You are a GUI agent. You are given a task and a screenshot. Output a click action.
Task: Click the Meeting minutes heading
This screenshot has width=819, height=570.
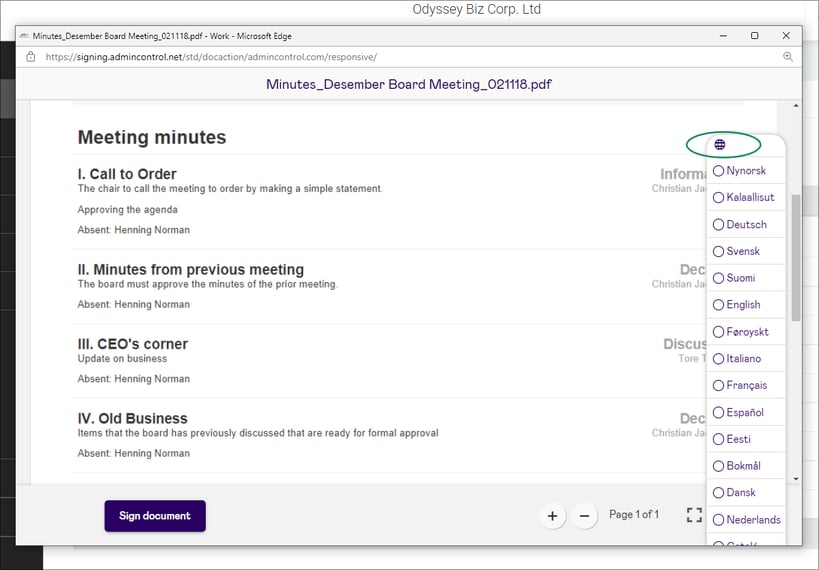tap(152, 137)
